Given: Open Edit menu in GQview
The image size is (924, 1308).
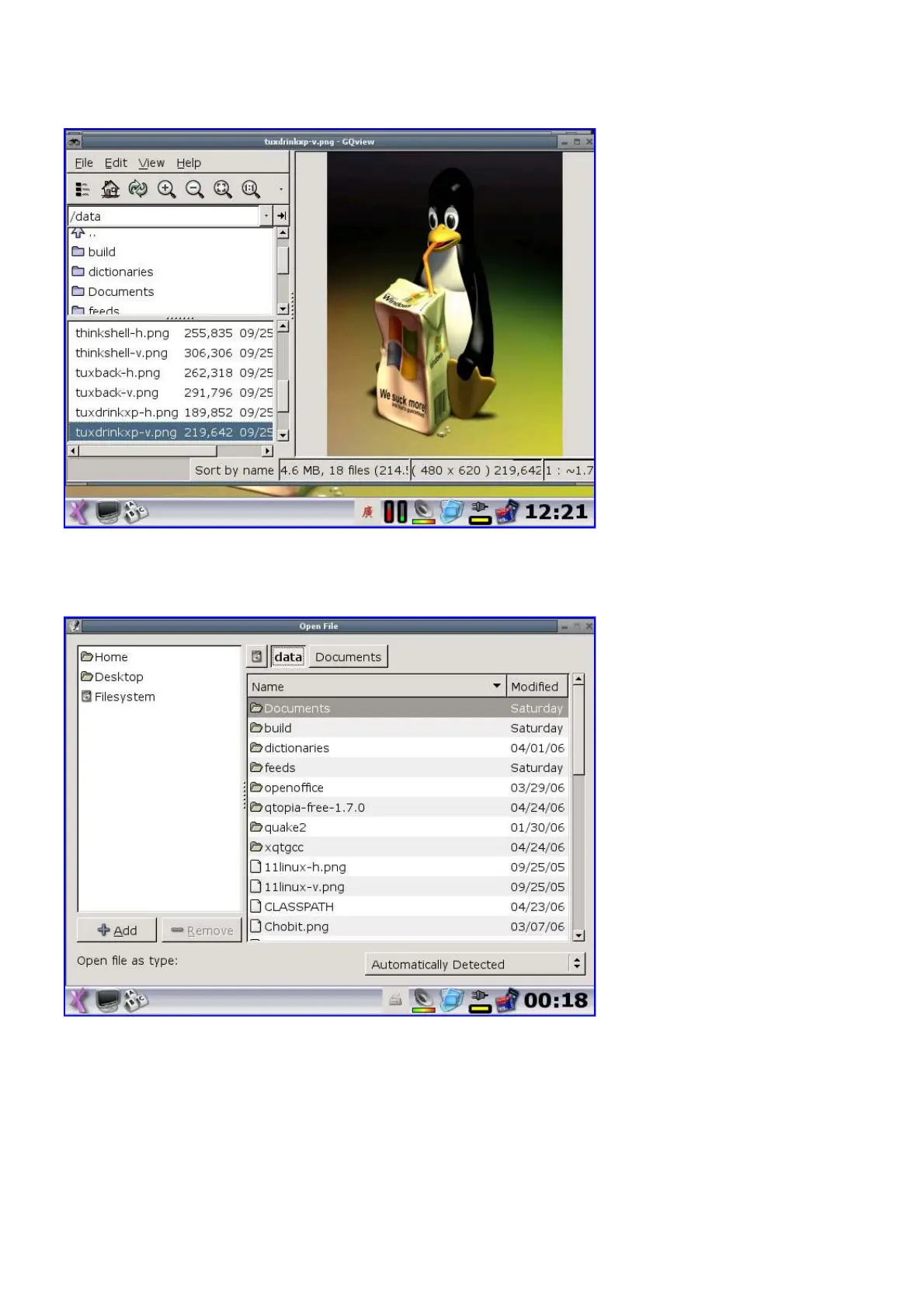Looking at the screenshot, I should 116,162.
